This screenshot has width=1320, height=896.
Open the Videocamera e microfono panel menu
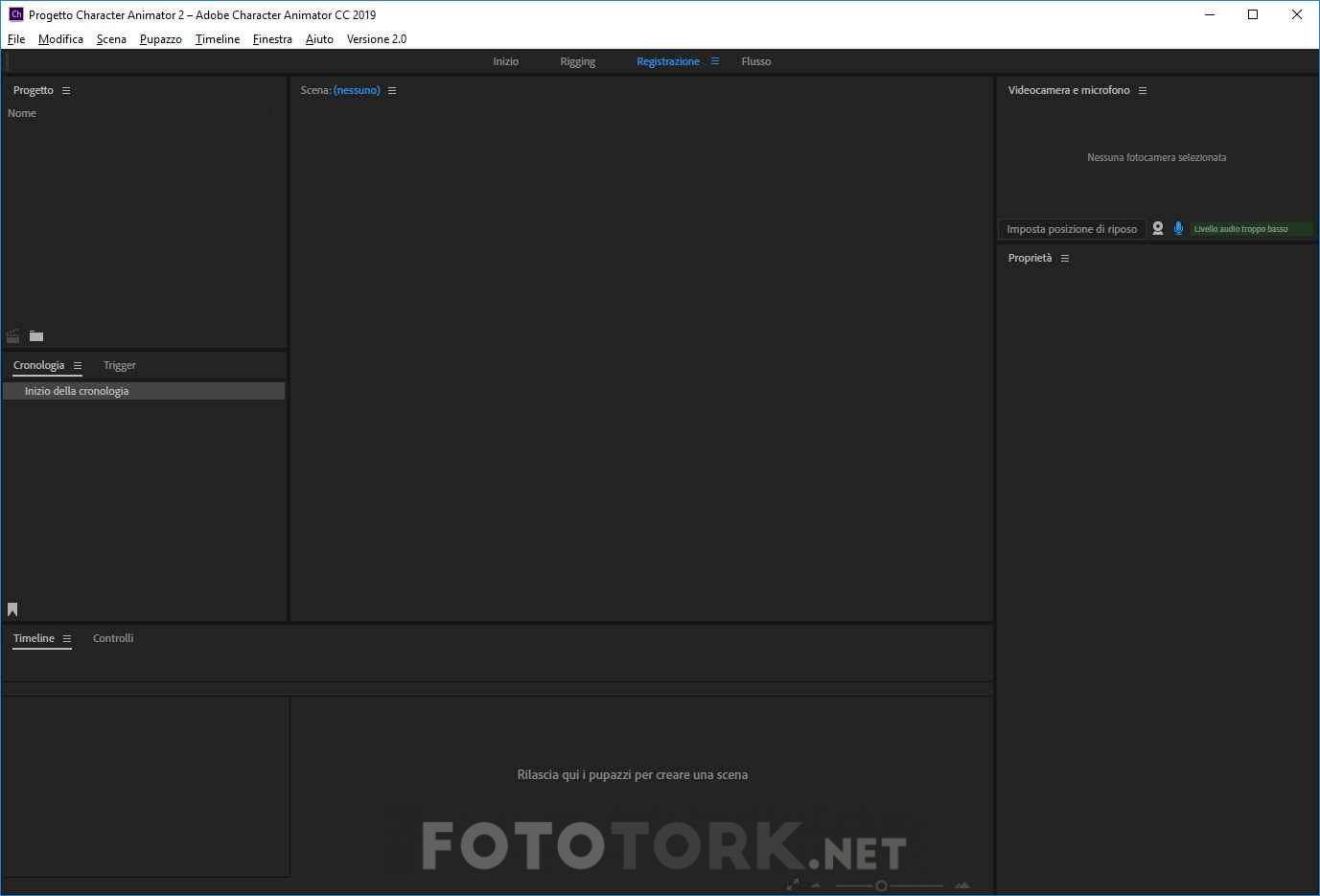[x=1143, y=91]
